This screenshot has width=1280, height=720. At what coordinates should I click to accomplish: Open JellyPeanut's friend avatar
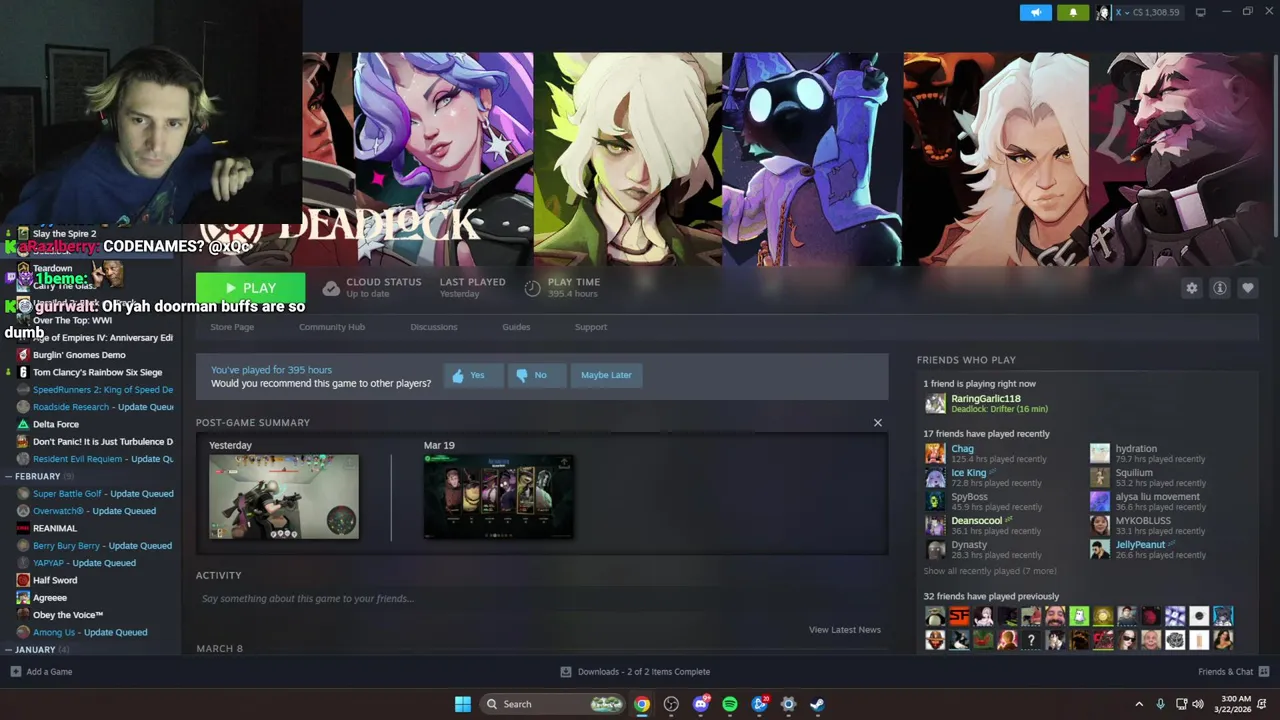coord(1099,549)
